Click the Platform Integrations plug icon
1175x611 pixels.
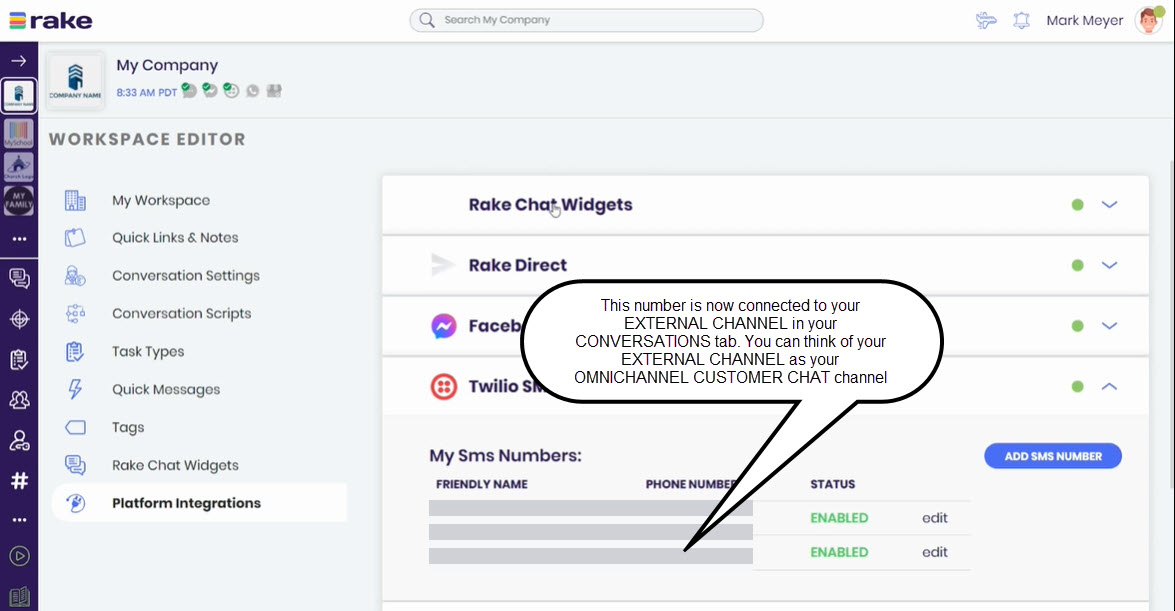coord(75,503)
